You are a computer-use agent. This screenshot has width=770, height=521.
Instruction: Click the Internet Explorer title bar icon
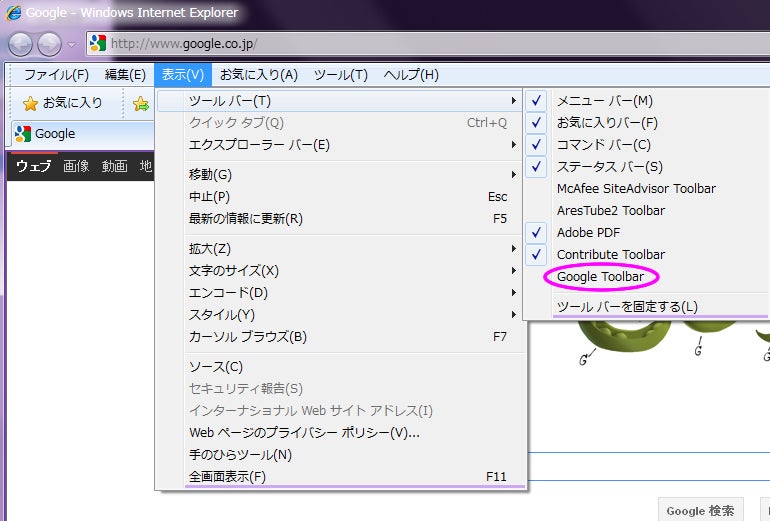[x=13, y=13]
